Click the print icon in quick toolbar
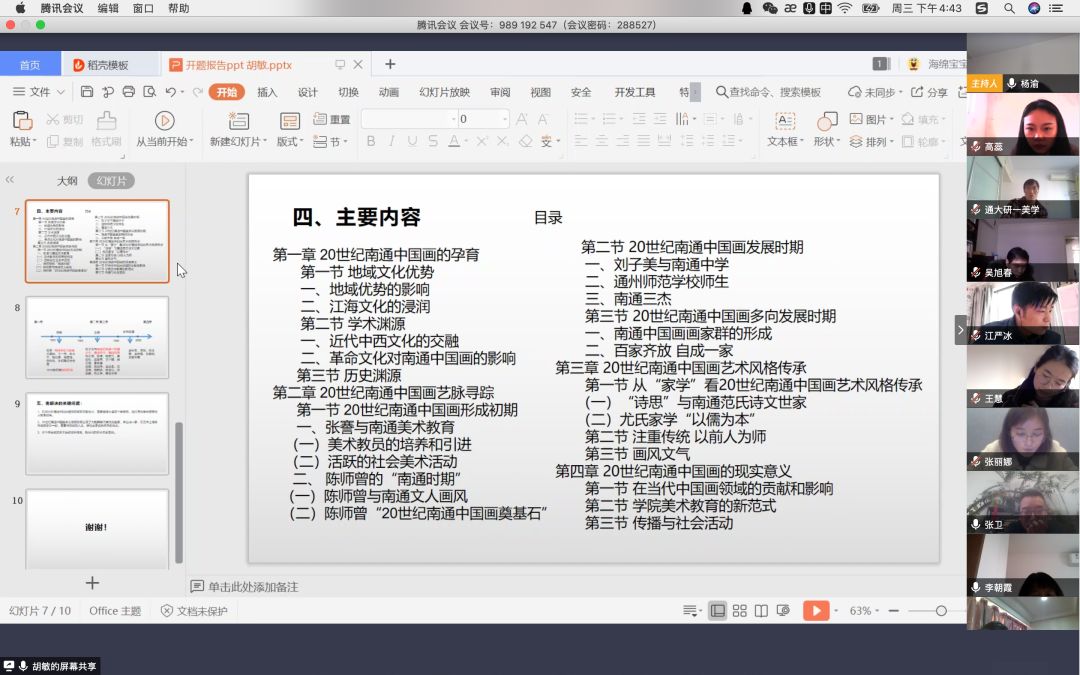The height and width of the screenshot is (675, 1080). click(128, 92)
